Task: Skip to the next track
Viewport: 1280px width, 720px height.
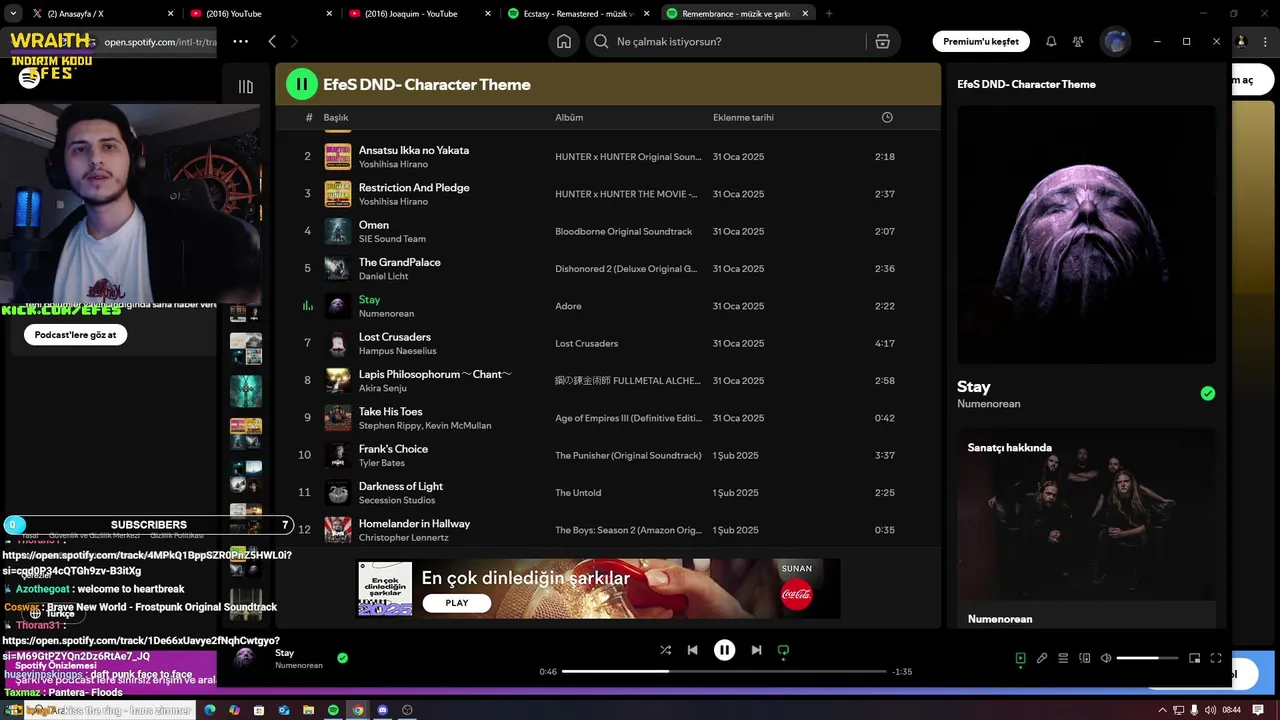Action: [x=756, y=650]
